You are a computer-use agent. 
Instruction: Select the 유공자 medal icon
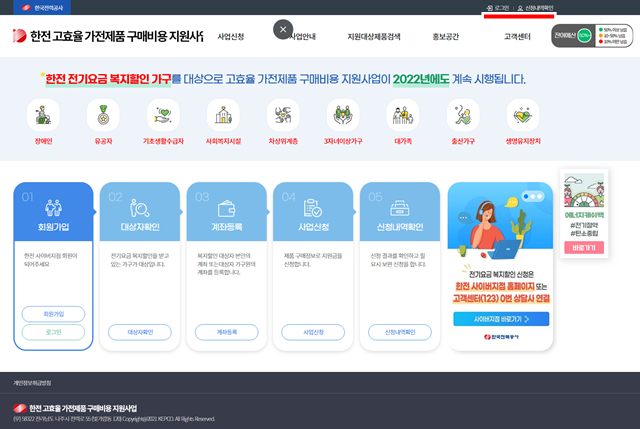point(103,115)
